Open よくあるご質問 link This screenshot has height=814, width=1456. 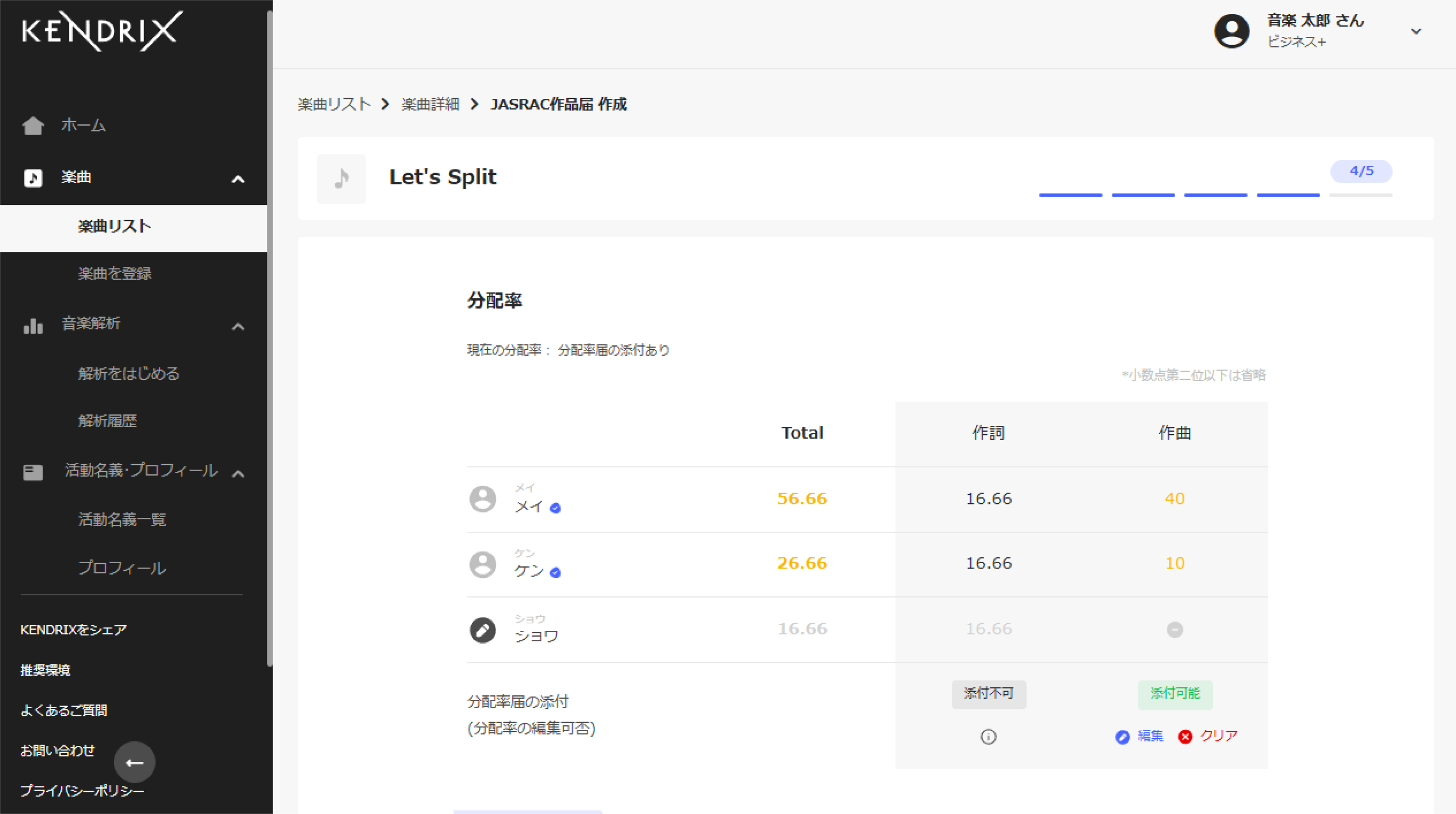click(64, 710)
